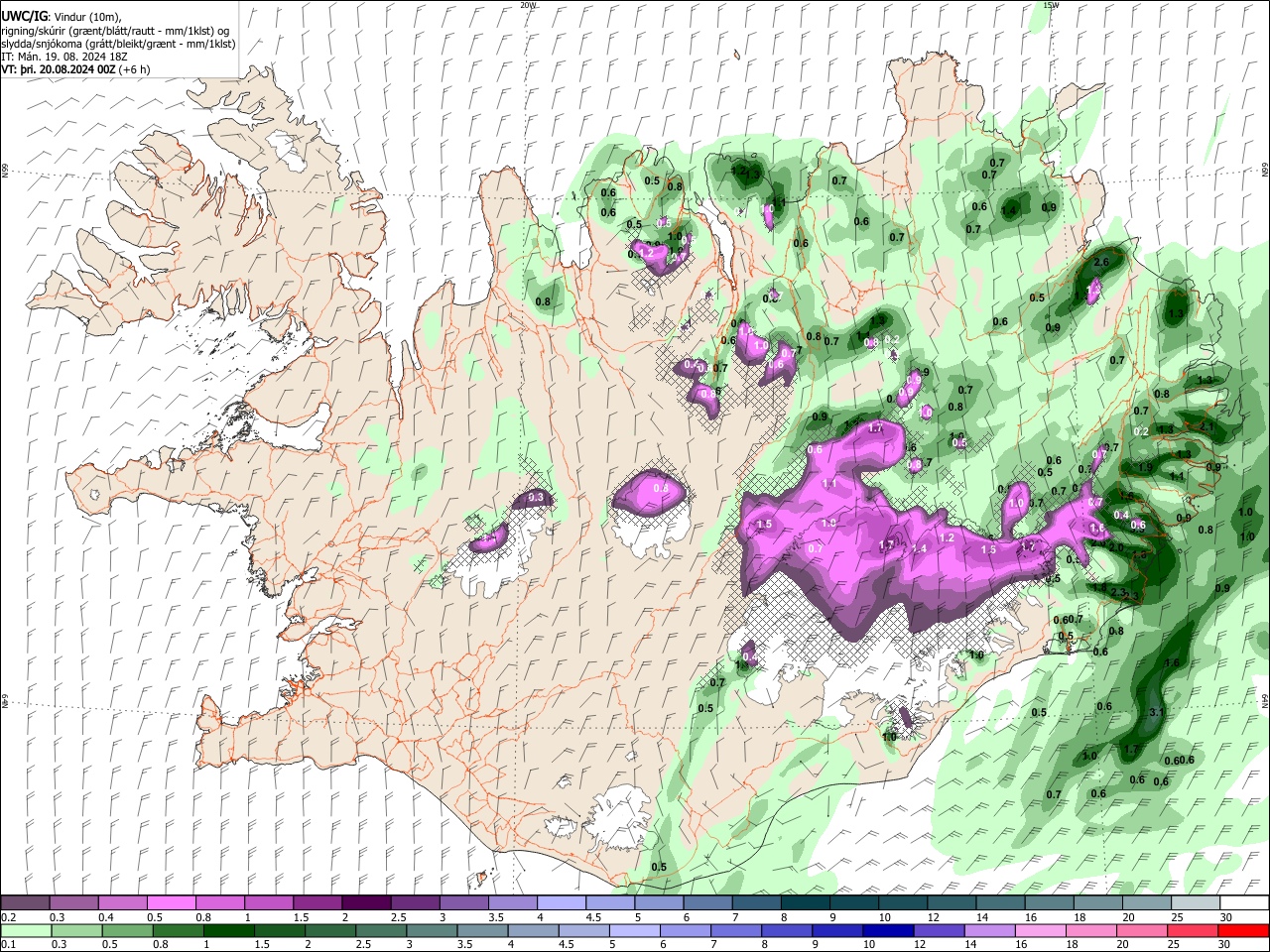Click the "20W" longitude label at the top edge
This screenshot has height=952, width=1270.
click(528, 5)
